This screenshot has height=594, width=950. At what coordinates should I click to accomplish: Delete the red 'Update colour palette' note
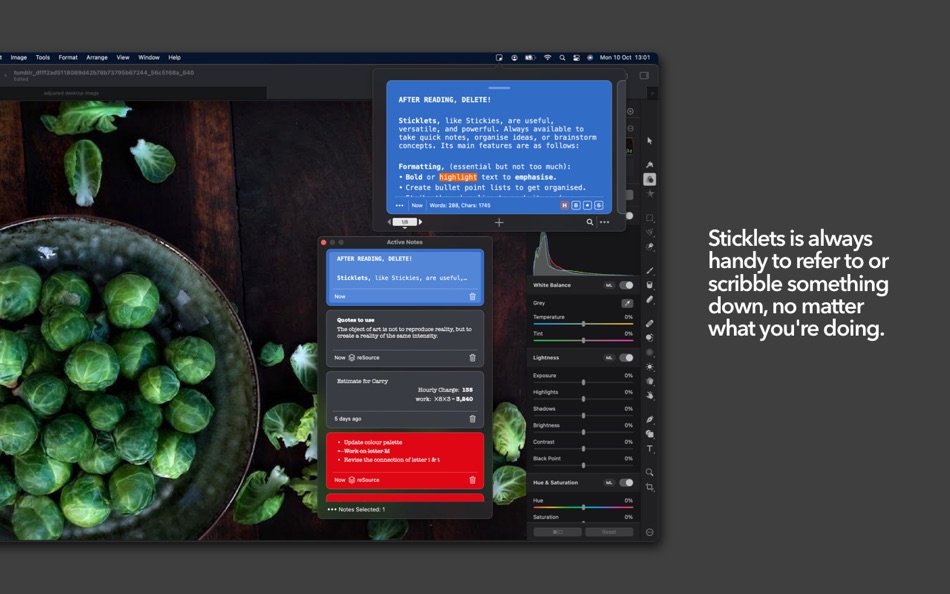(473, 480)
